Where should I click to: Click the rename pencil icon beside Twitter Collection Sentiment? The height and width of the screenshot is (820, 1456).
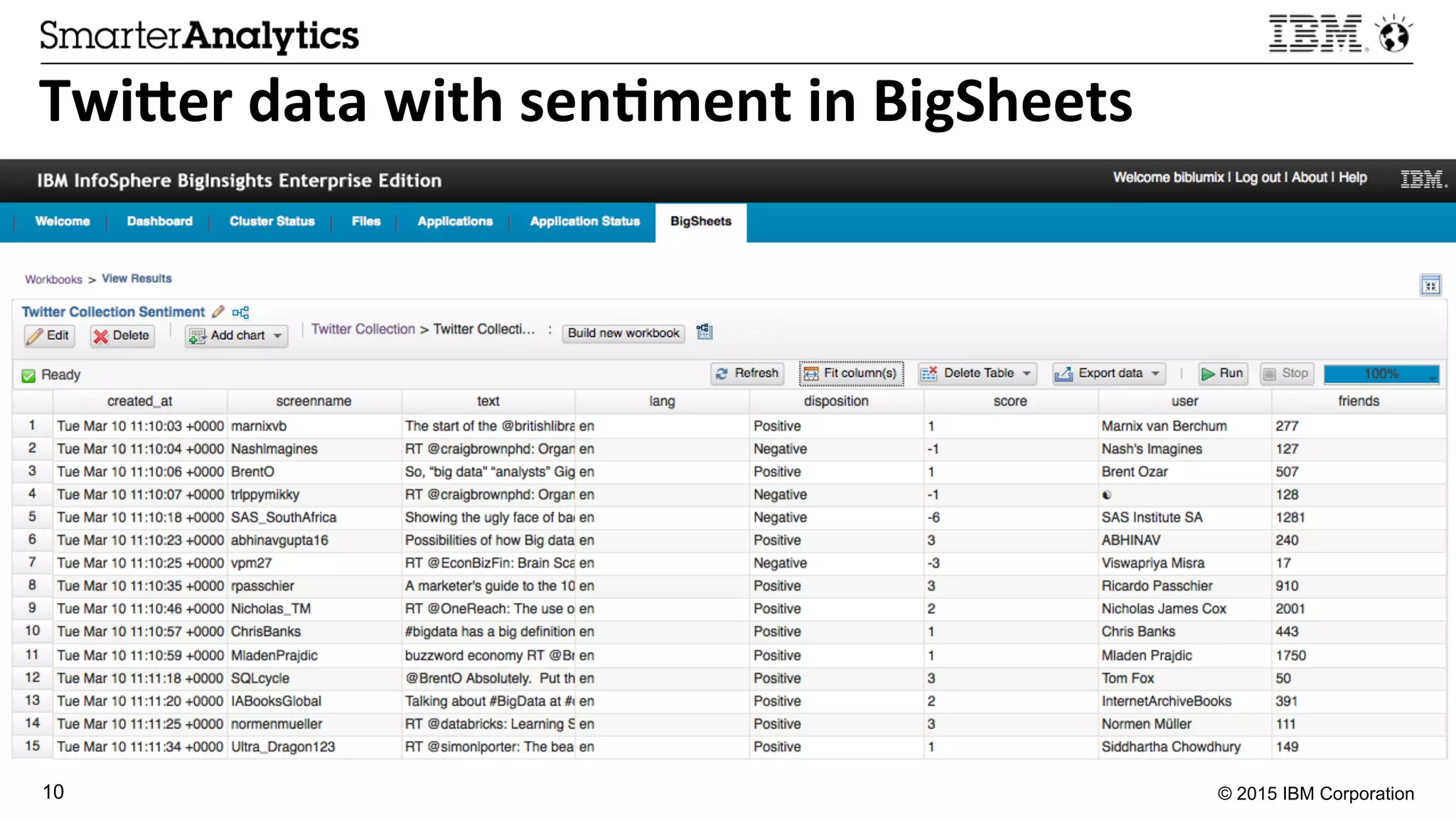click(x=218, y=312)
